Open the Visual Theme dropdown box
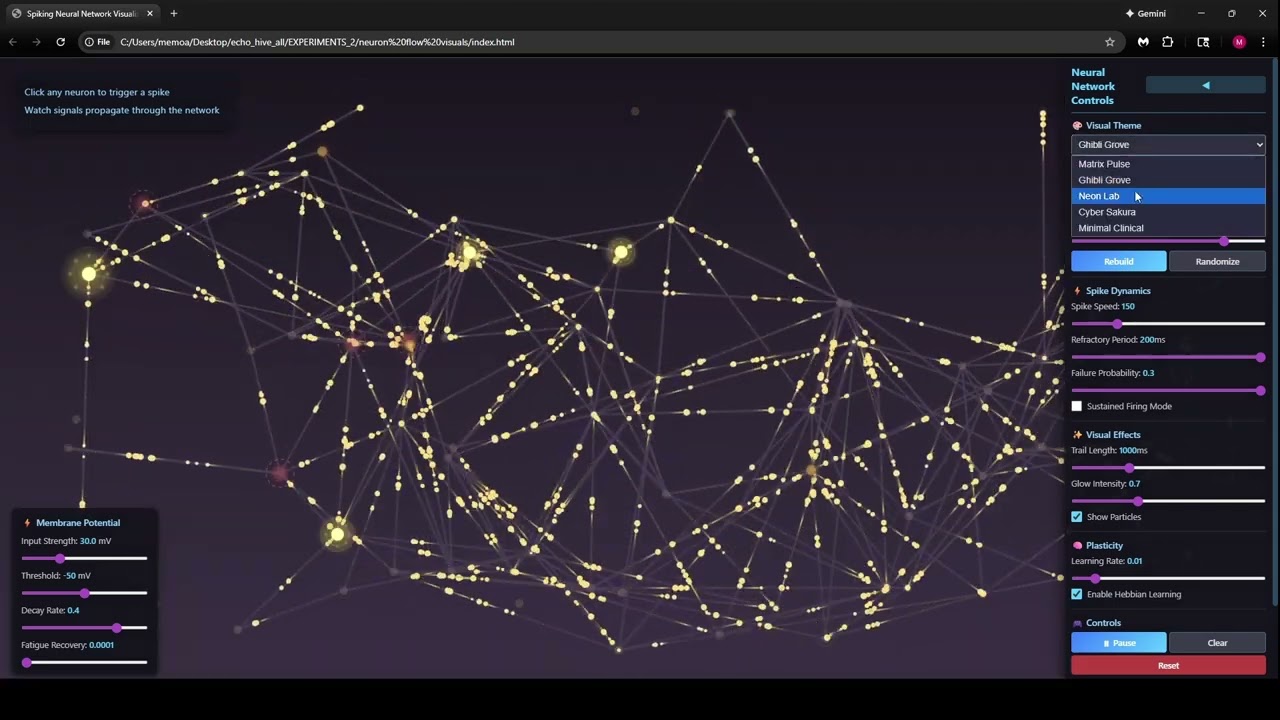Image resolution: width=1280 pixels, height=720 pixels. tap(1168, 145)
